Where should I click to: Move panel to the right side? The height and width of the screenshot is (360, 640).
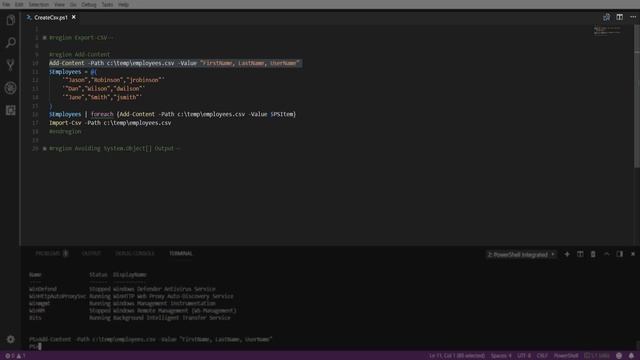pyautogui.click(x=620, y=254)
